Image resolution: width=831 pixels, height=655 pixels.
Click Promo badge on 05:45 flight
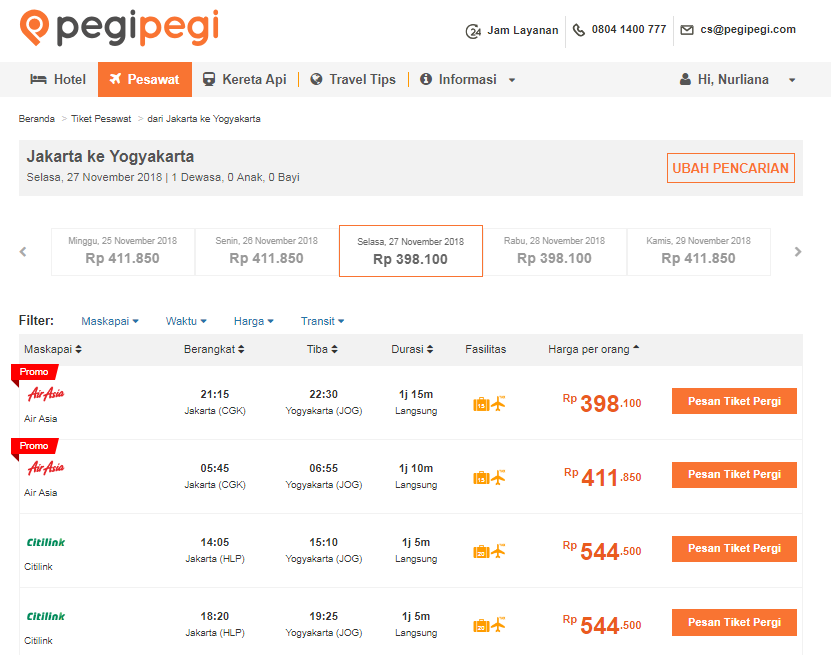click(34, 446)
